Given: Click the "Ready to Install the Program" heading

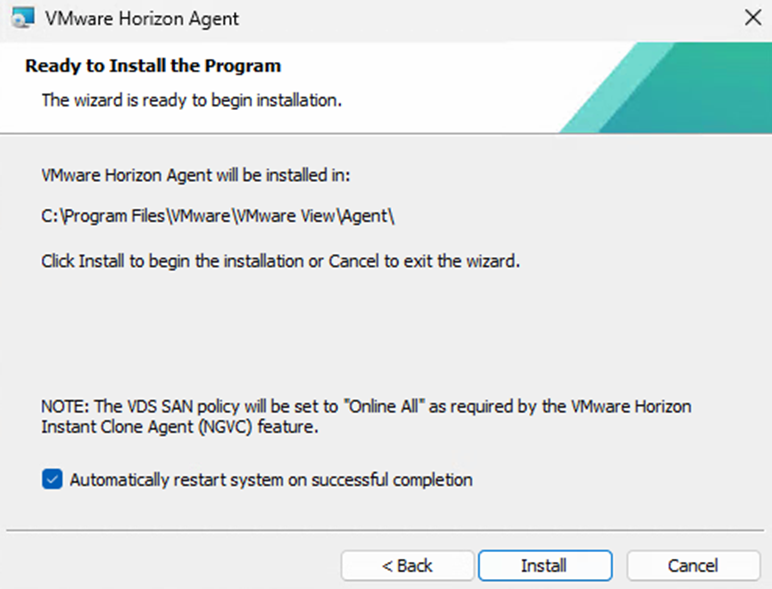Looking at the screenshot, I should 153,67.
